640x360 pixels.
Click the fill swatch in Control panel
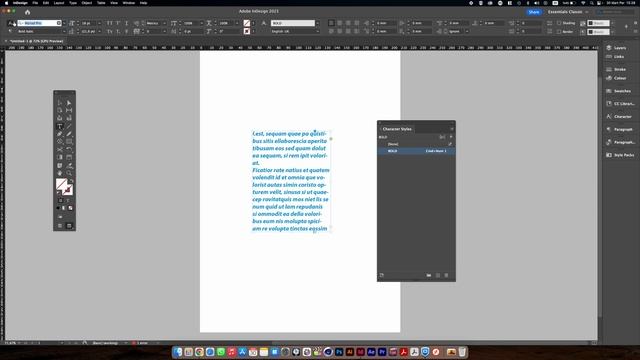click(247, 23)
